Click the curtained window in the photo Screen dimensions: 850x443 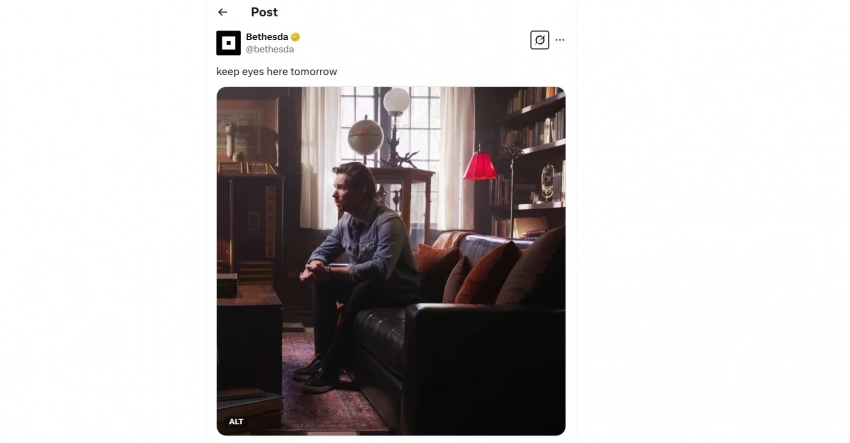(x=388, y=157)
